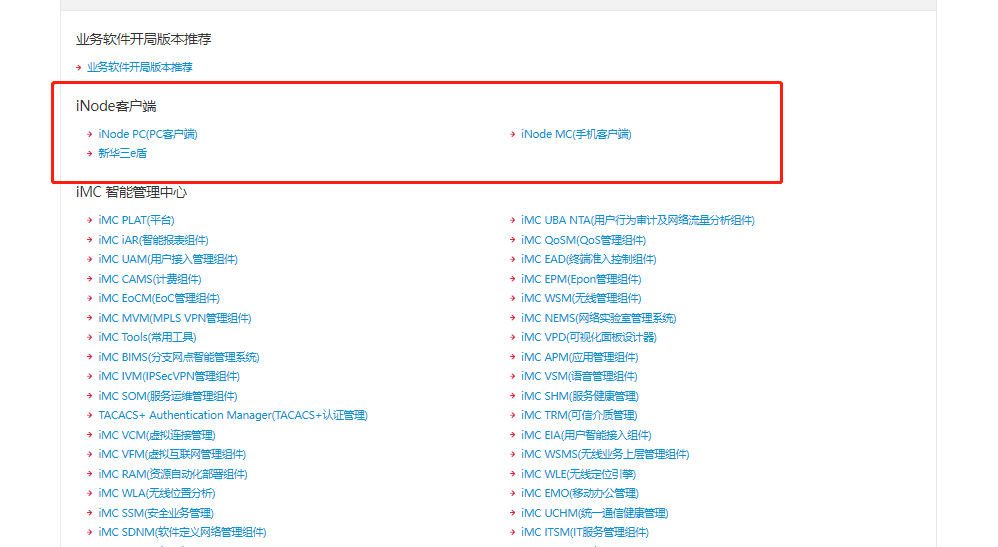Open iMC RAM(资源自动化部署组件) link

pyautogui.click(x=173, y=474)
